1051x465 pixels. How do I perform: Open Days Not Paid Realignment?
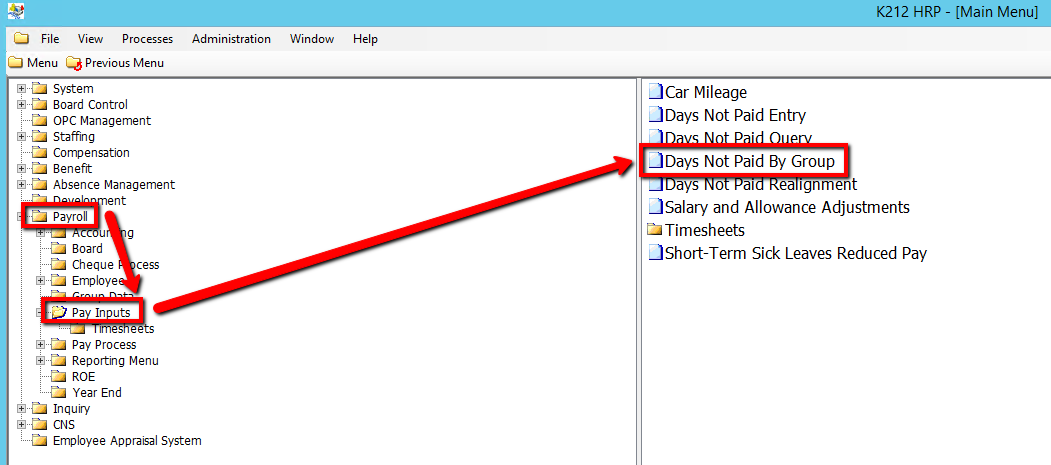click(x=760, y=184)
